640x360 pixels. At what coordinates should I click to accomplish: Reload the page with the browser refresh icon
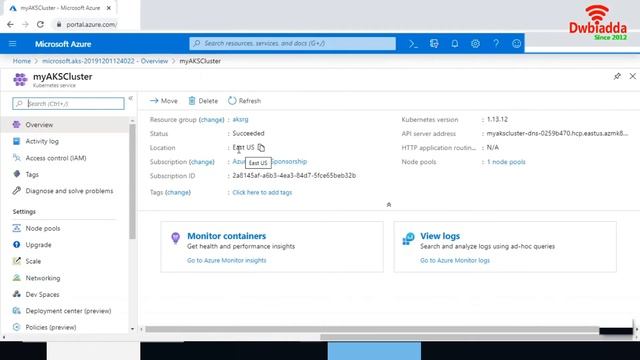[40, 24]
